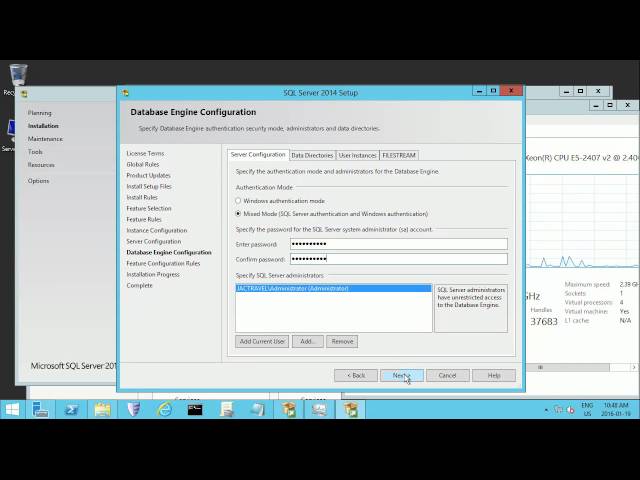This screenshot has width=640, height=480.
Task: Select Server Configuration step in left sidebar
Action: [154, 242]
